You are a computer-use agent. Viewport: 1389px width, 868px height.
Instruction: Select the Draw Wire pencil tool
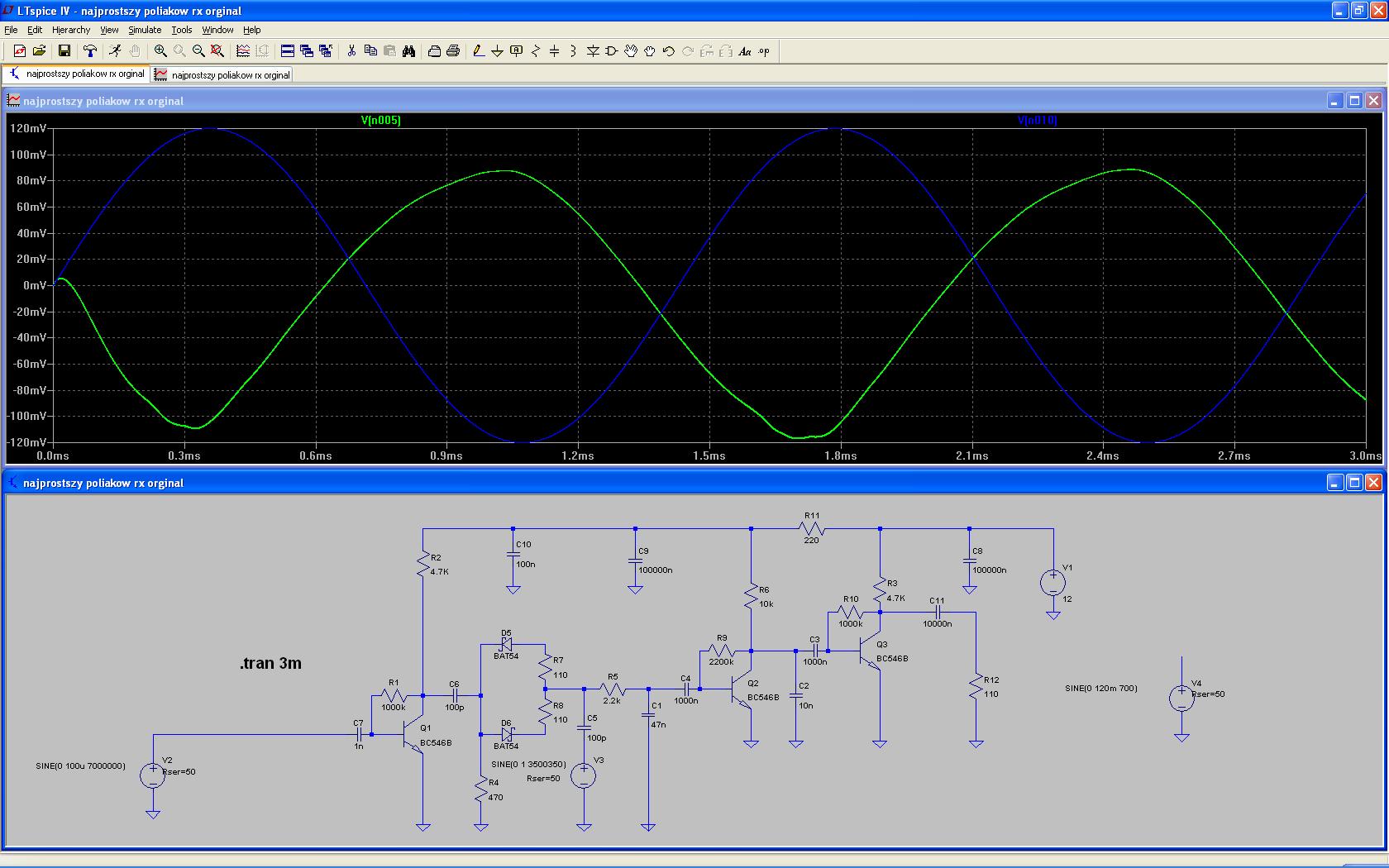pyautogui.click(x=478, y=51)
